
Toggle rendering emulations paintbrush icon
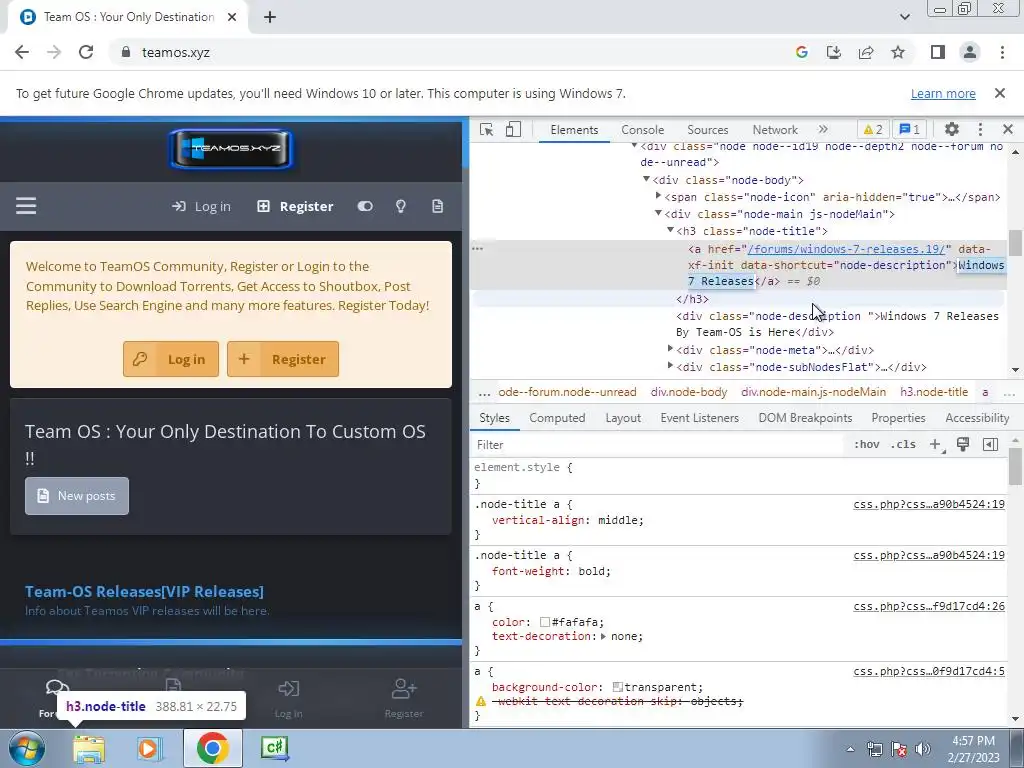(963, 445)
